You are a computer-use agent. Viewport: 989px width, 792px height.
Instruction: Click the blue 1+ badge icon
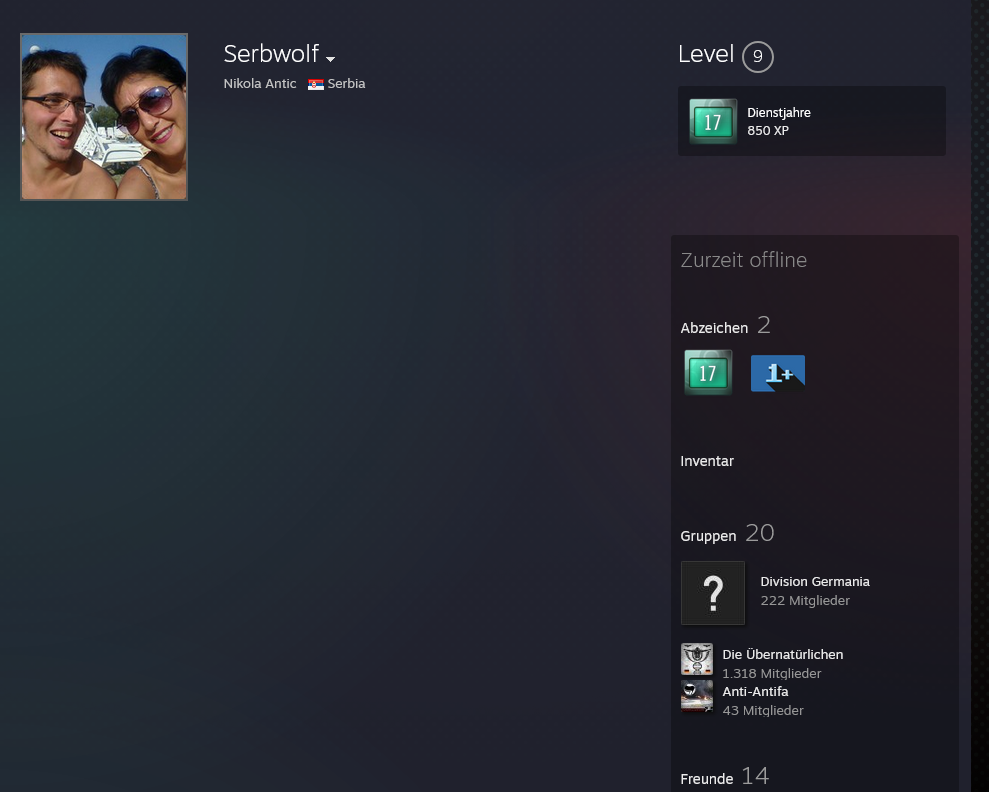pyautogui.click(x=778, y=373)
